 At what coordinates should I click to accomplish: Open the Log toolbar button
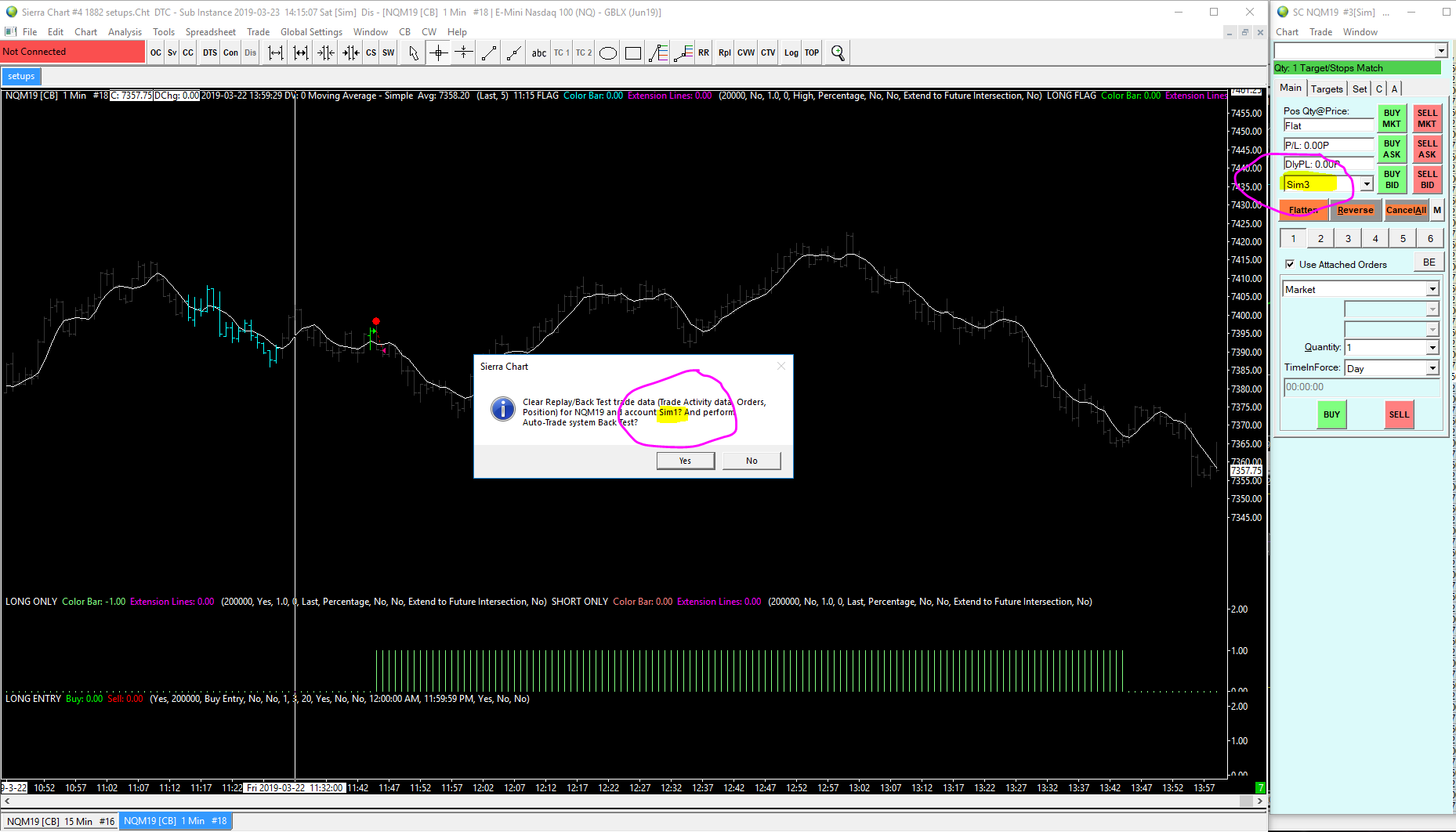pyautogui.click(x=791, y=52)
